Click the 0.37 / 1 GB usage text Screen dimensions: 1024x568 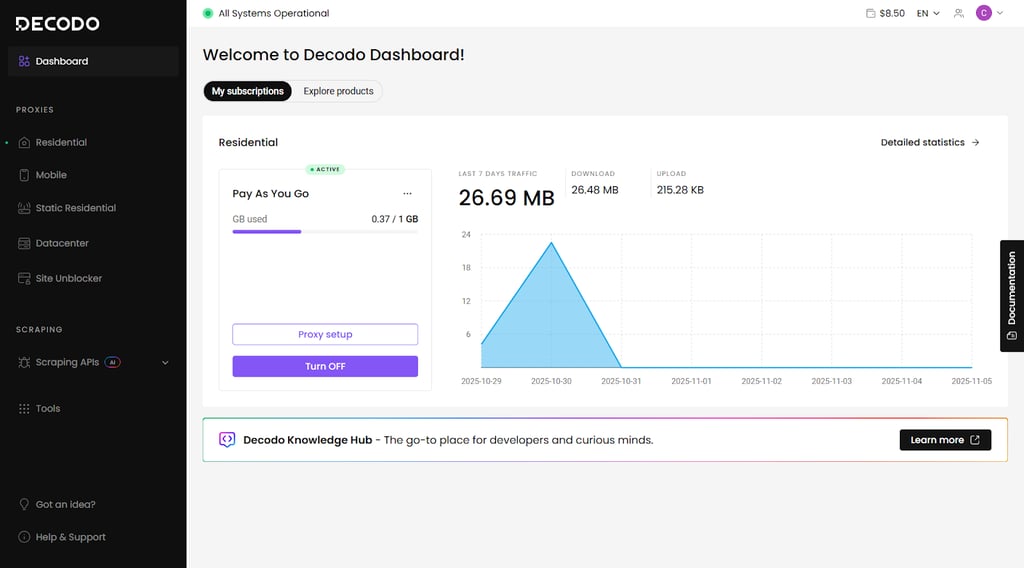click(394, 219)
